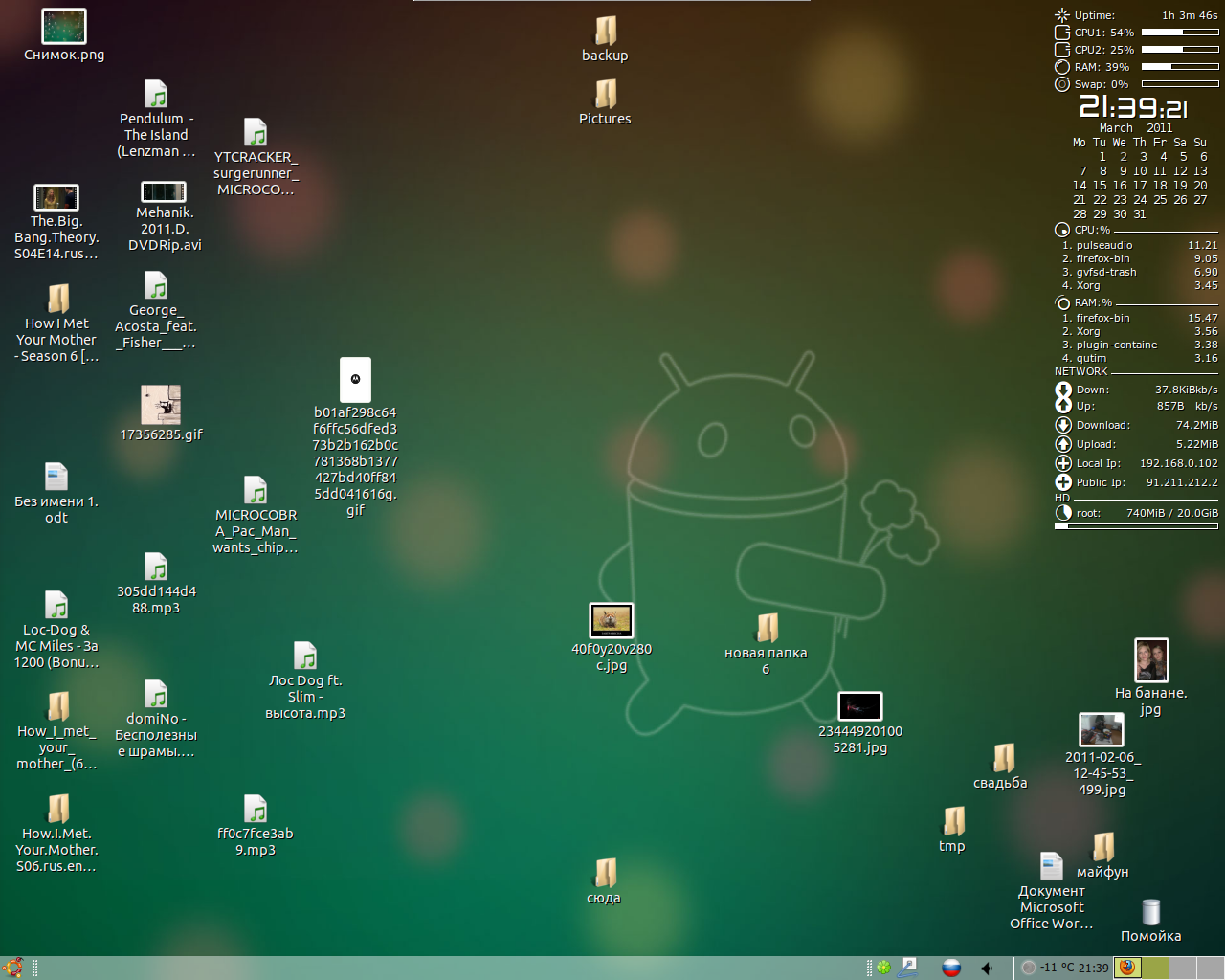
Task: Select domiNo - Бесполезные шрамы audio file
Action: pos(156,719)
